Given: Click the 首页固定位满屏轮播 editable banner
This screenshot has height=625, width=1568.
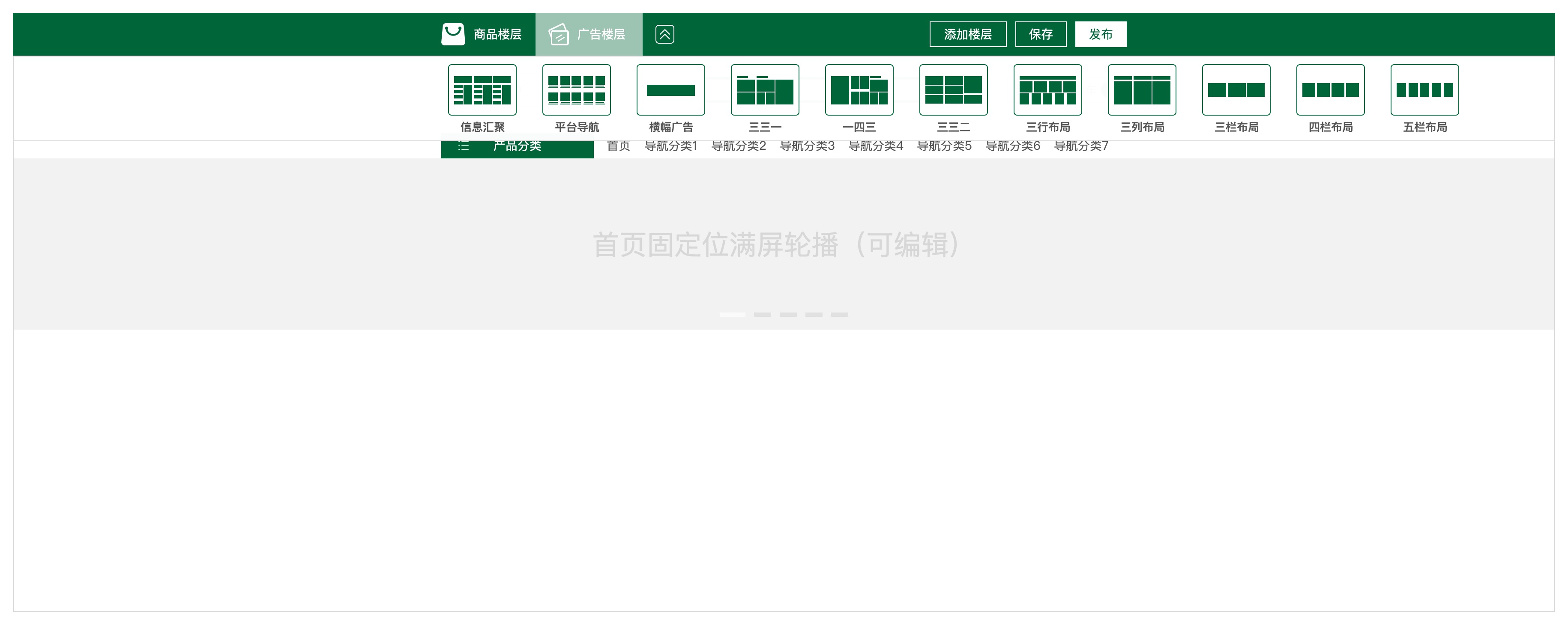Looking at the screenshot, I should 784,244.
